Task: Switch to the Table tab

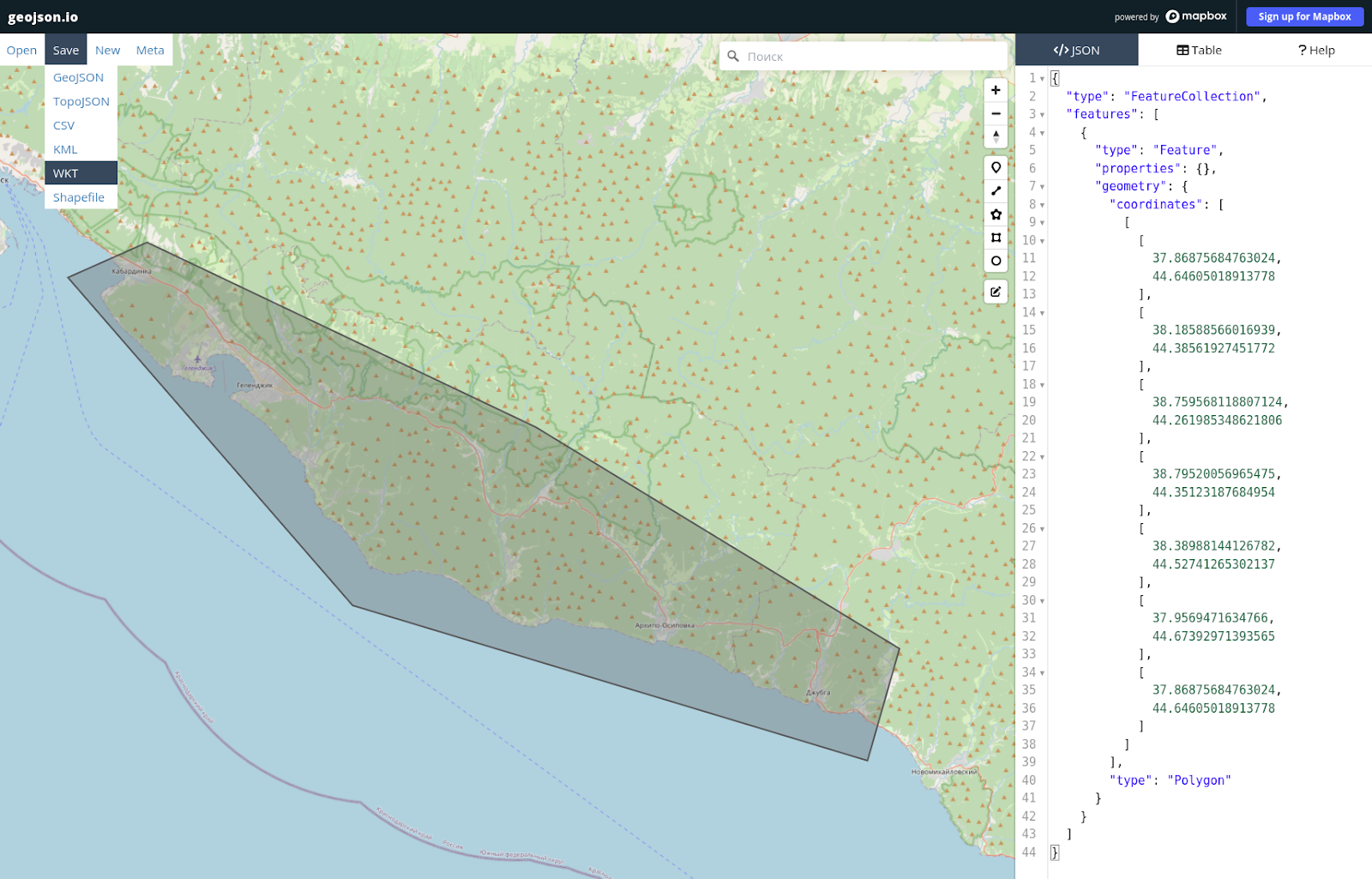Action: pos(1199,51)
